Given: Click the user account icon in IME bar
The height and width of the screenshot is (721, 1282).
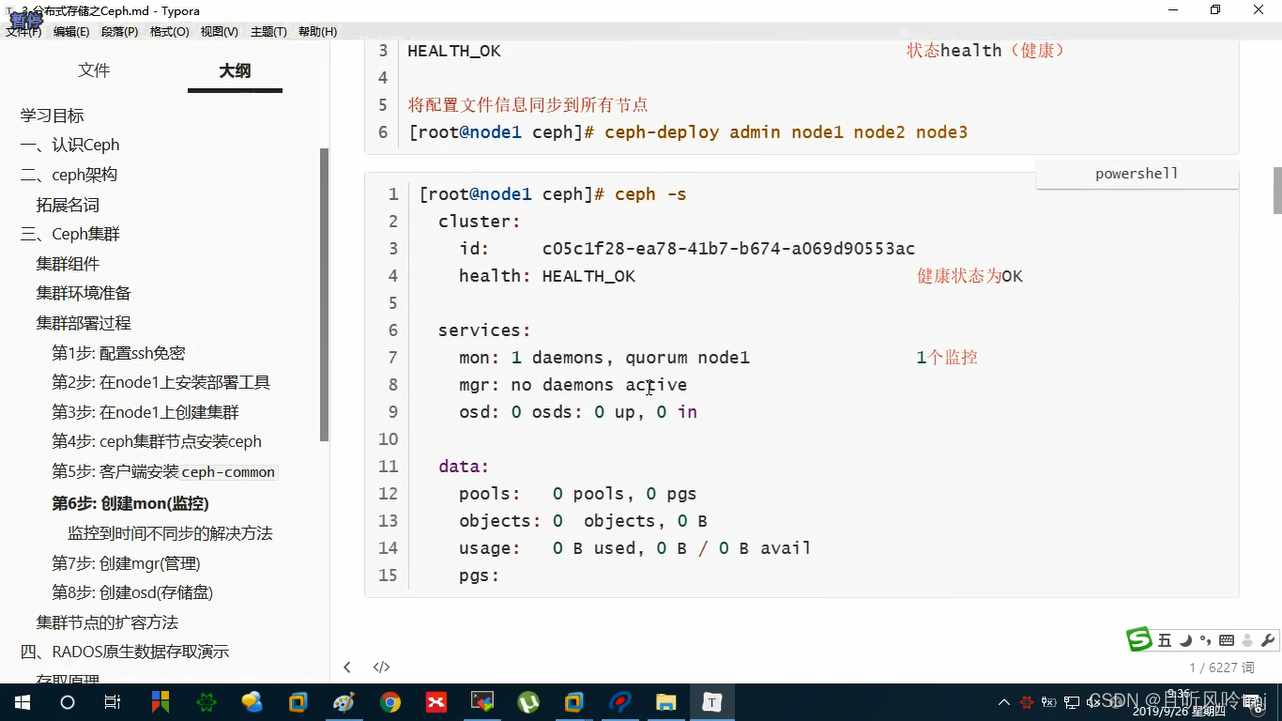Looking at the screenshot, I should point(1248,641).
